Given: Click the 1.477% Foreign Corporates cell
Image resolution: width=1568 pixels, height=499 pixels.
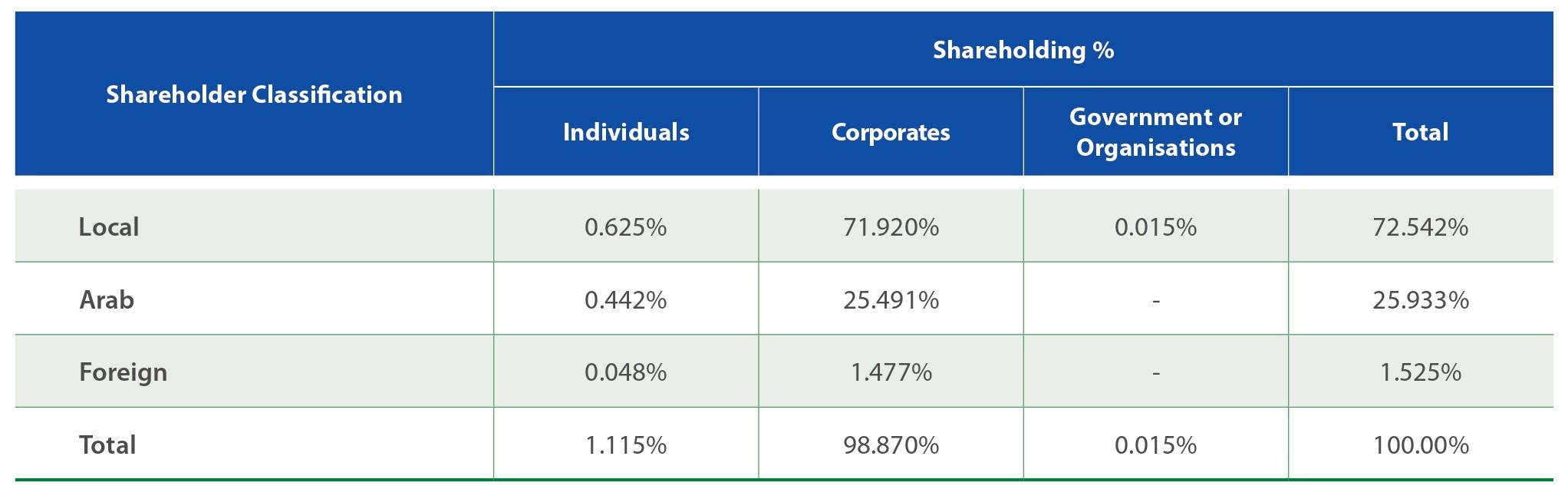Looking at the screenshot, I should tap(891, 372).
